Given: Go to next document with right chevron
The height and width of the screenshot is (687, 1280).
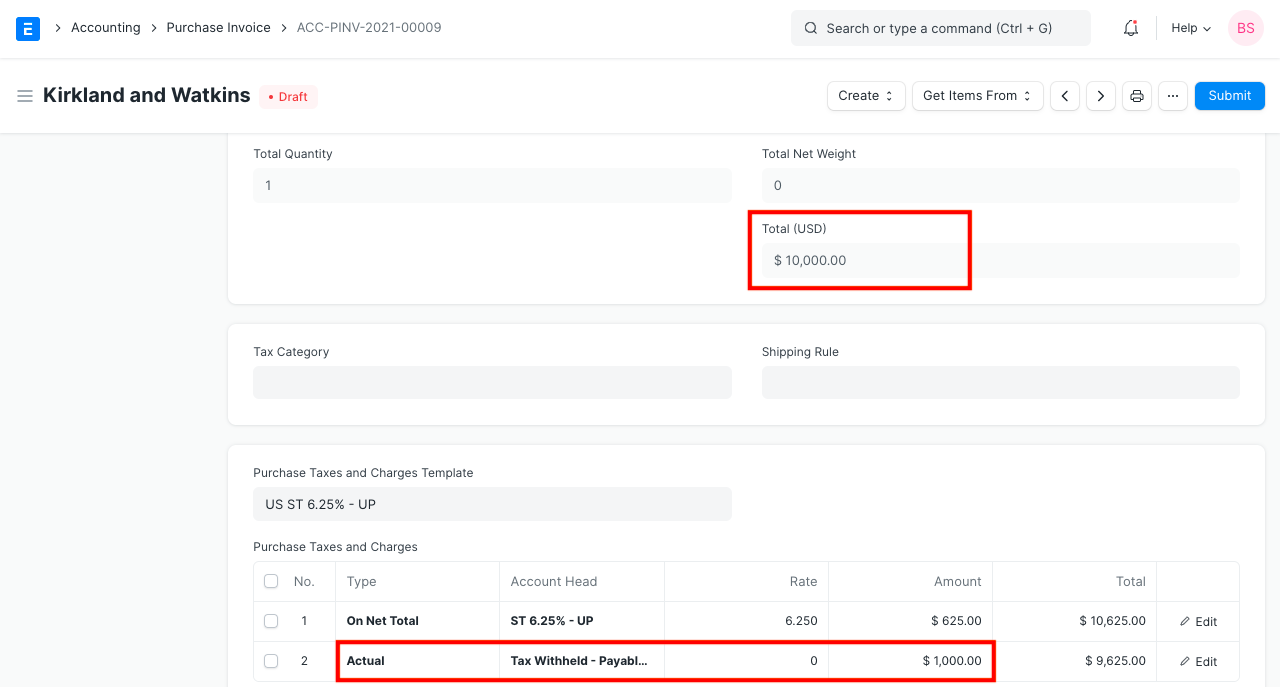Looking at the screenshot, I should (x=1100, y=95).
